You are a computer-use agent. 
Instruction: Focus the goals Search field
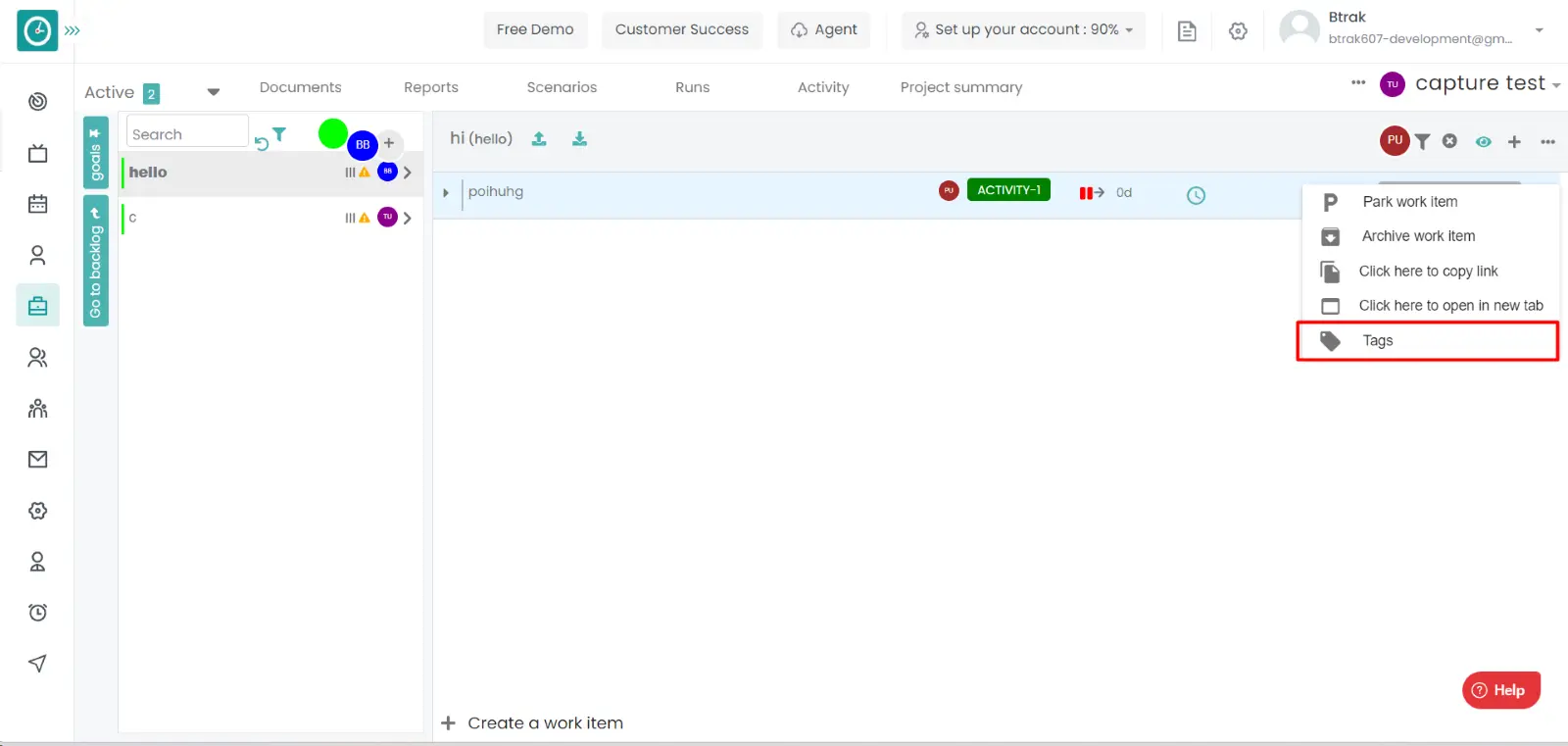coord(187,131)
